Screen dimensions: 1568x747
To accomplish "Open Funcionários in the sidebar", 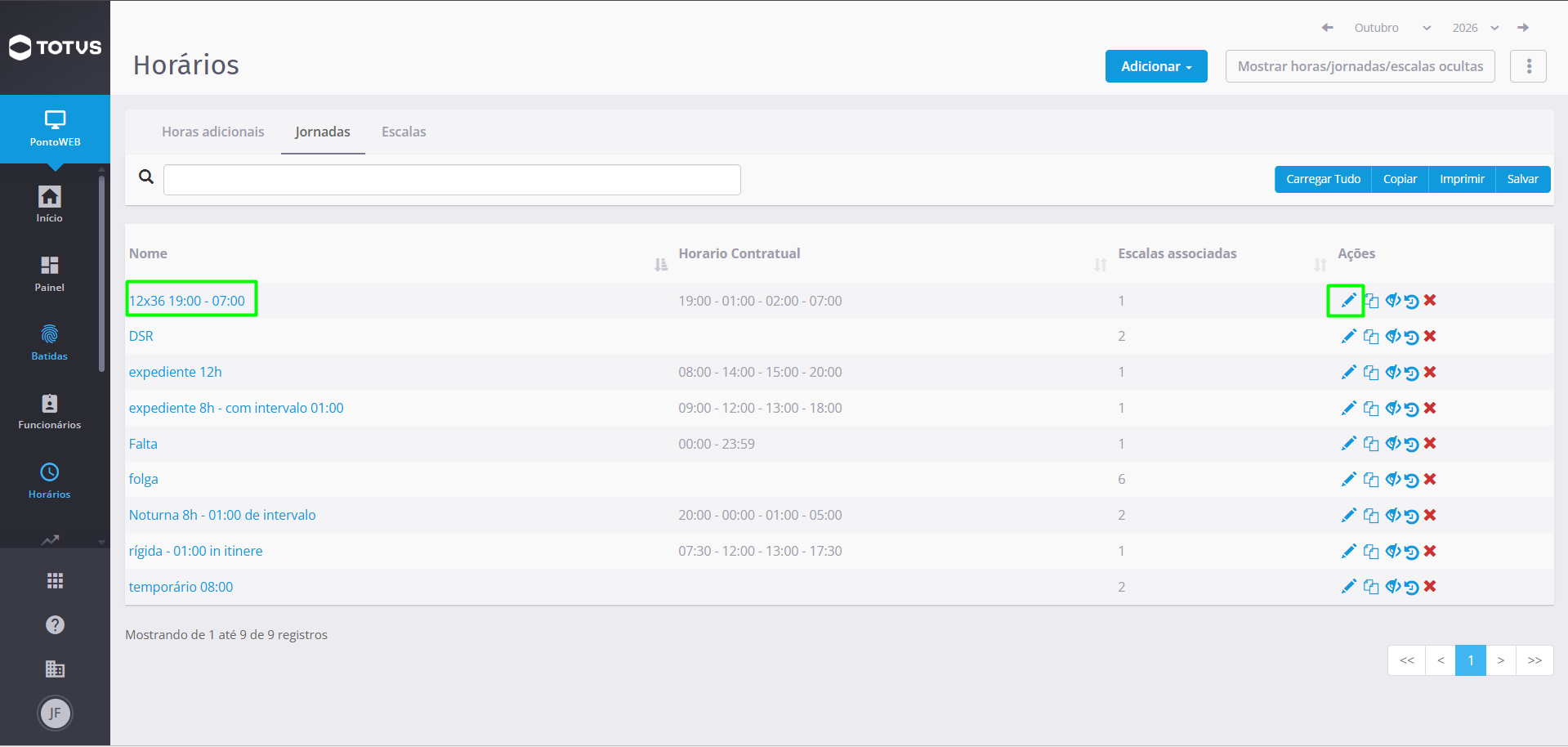I will point(49,411).
